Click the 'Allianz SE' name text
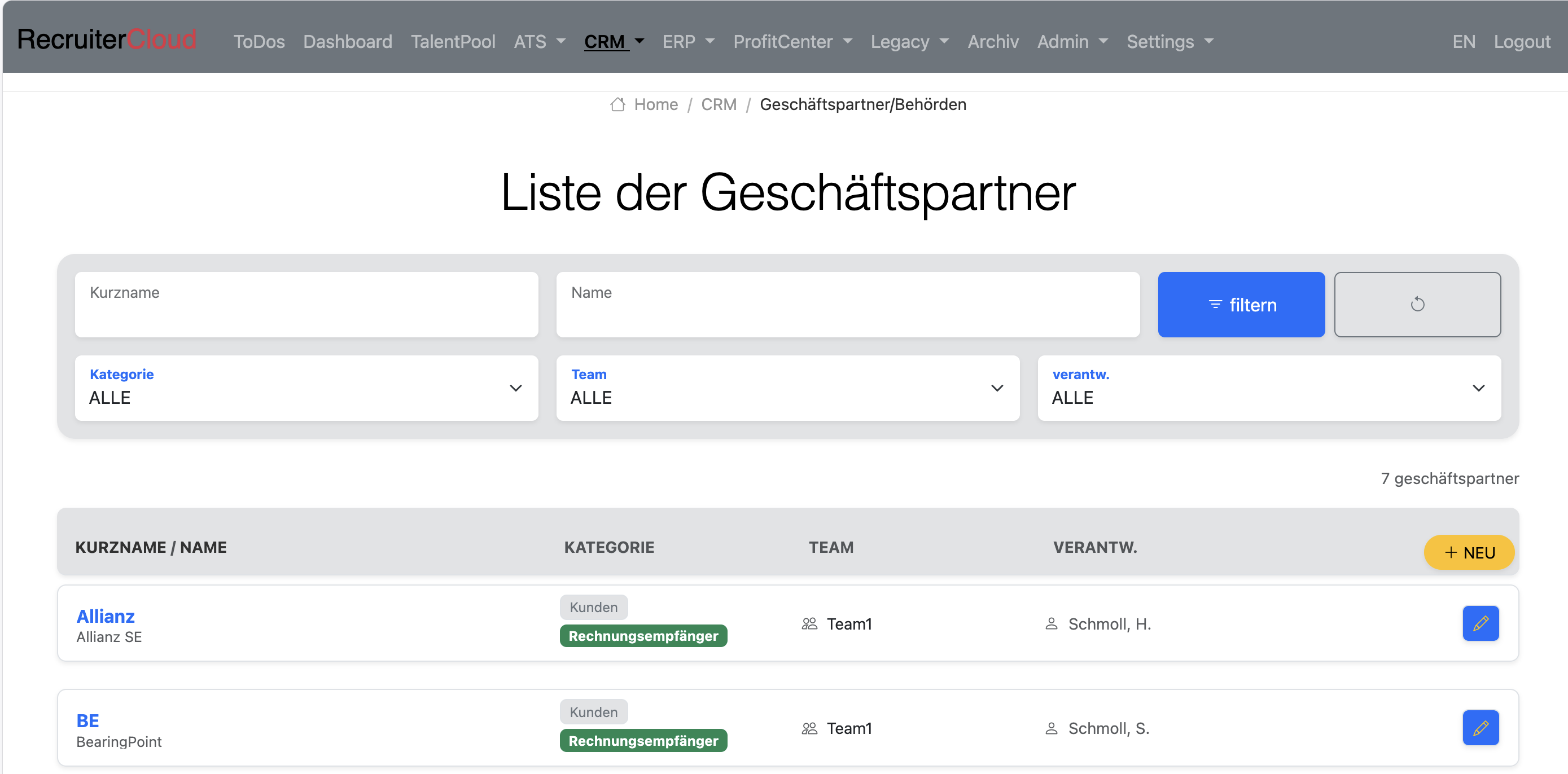 pyautogui.click(x=109, y=636)
